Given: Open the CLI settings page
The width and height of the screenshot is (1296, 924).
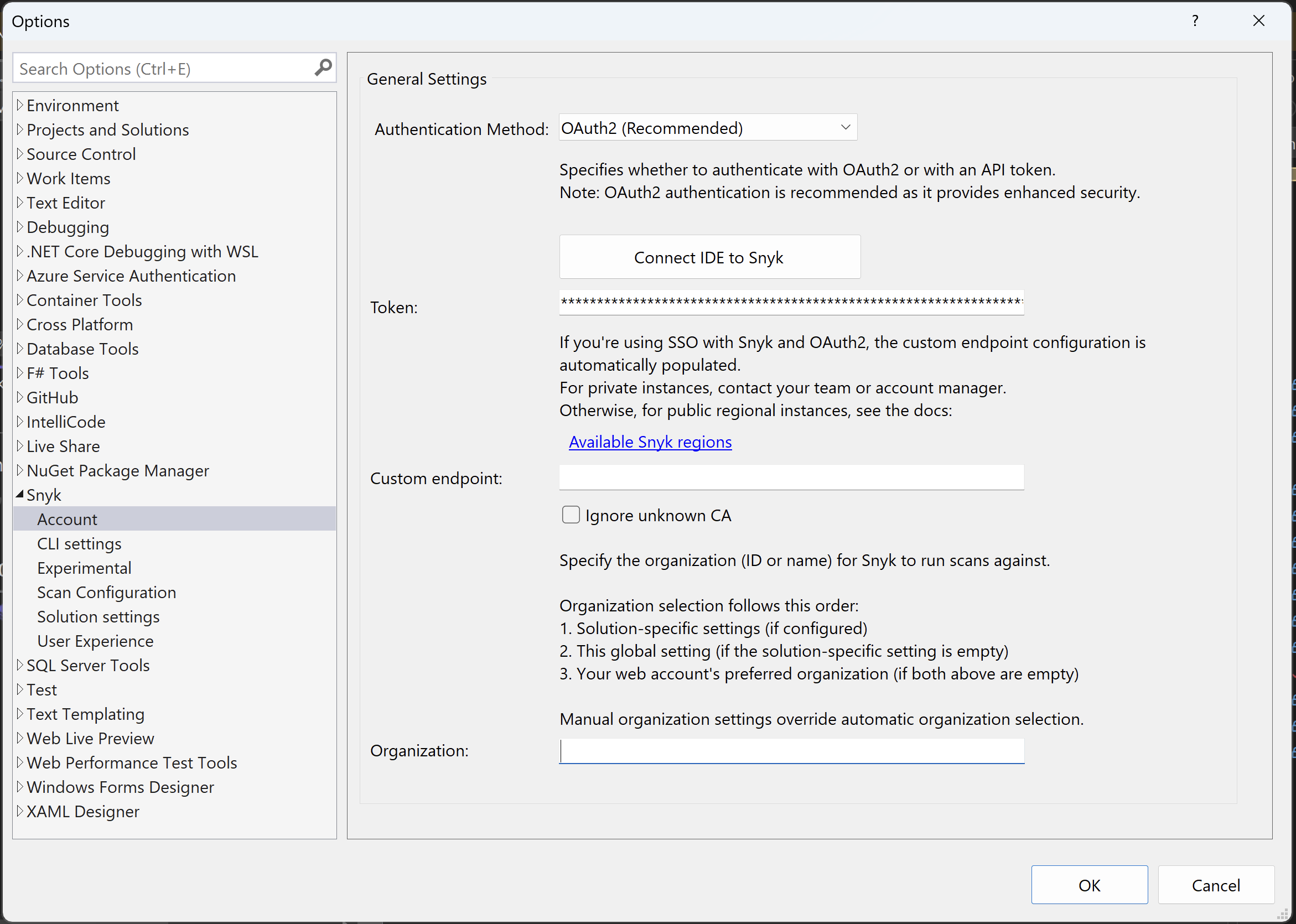Looking at the screenshot, I should click(x=79, y=543).
